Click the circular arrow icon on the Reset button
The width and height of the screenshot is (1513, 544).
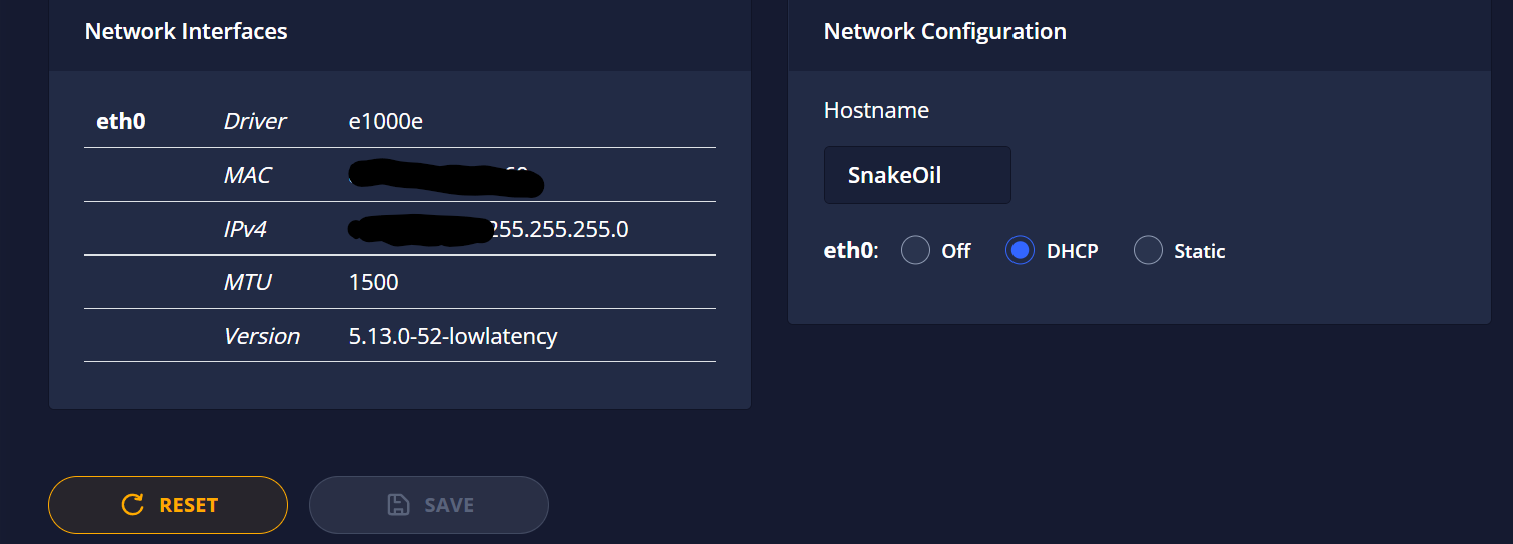pos(132,505)
